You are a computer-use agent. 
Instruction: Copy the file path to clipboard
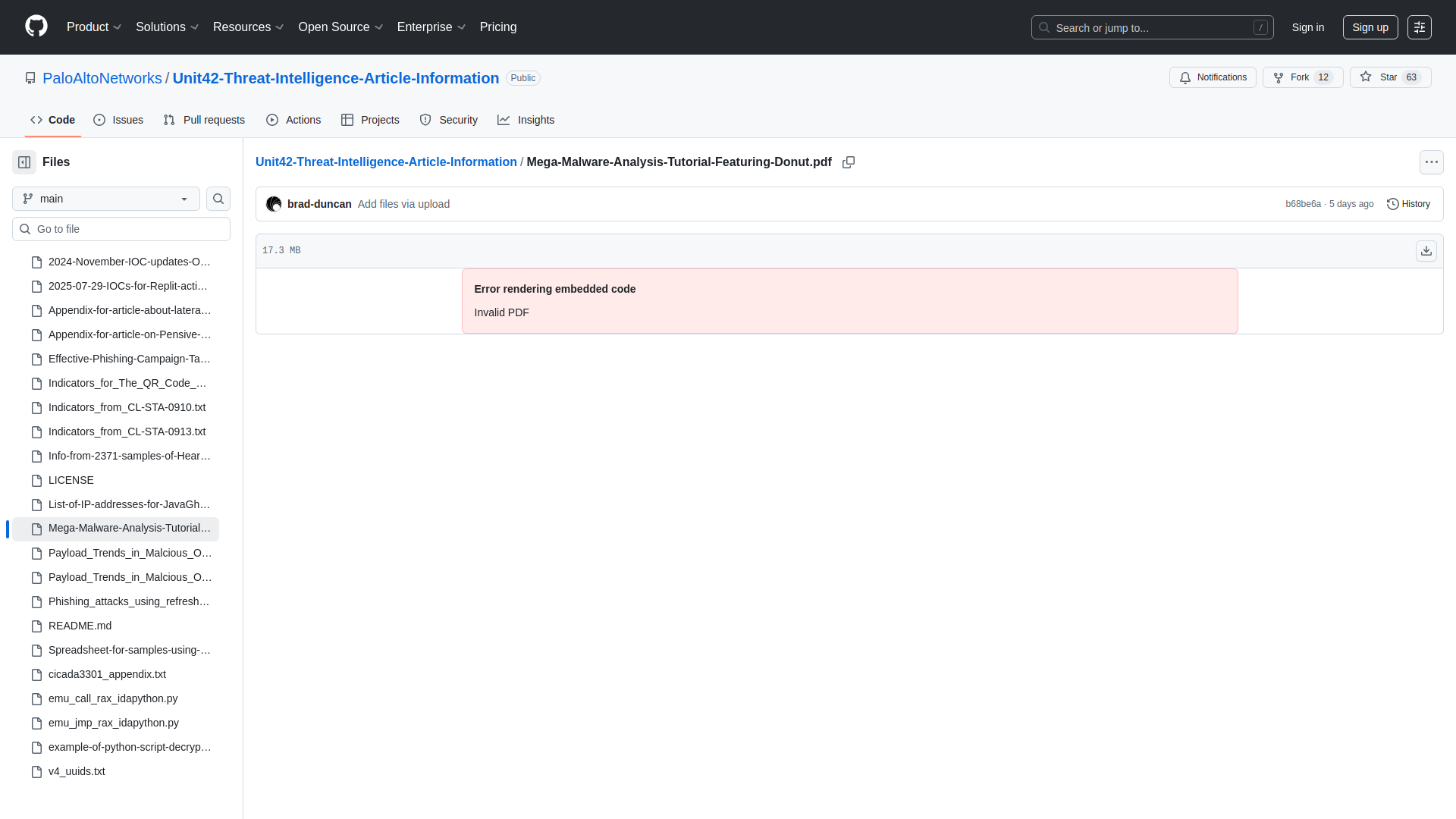coord(849,162)
